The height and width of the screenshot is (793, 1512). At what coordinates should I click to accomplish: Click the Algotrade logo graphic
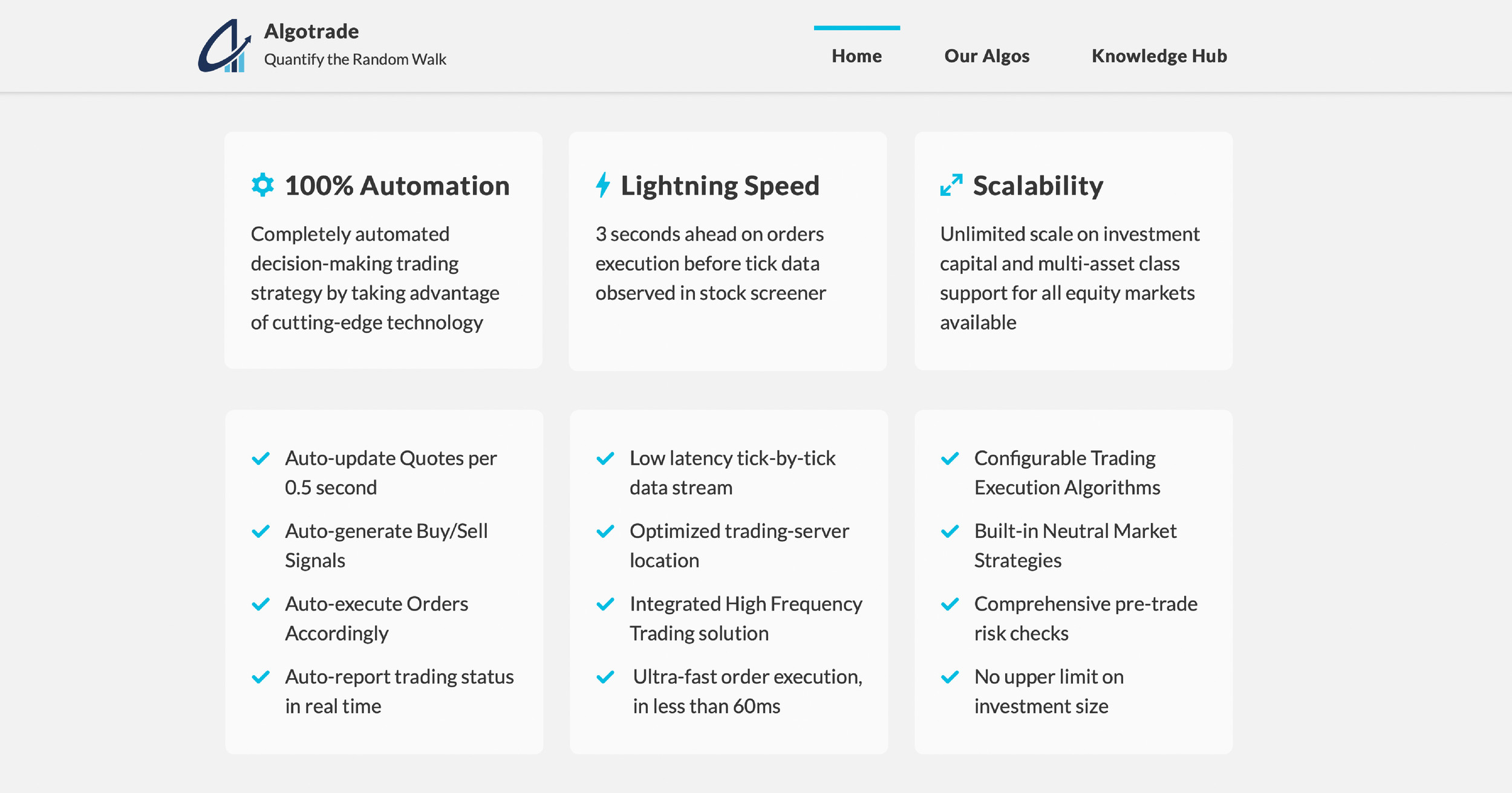[225, 46]
